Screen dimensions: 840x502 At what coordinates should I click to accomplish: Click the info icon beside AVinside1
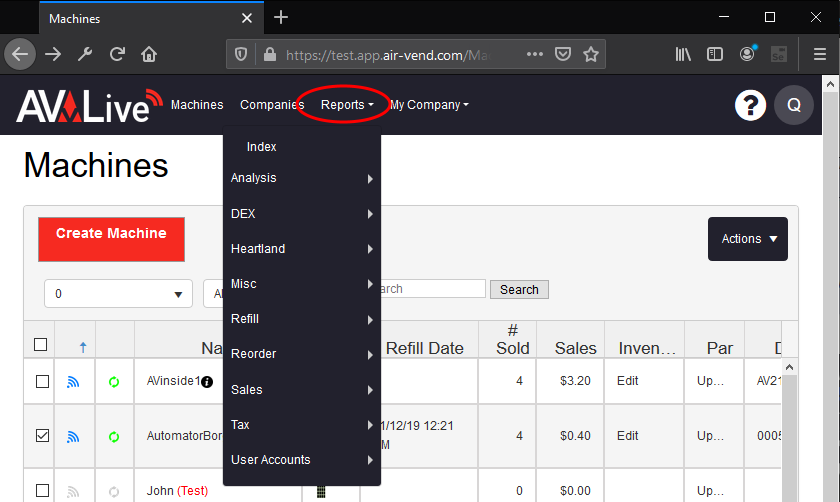207,382
